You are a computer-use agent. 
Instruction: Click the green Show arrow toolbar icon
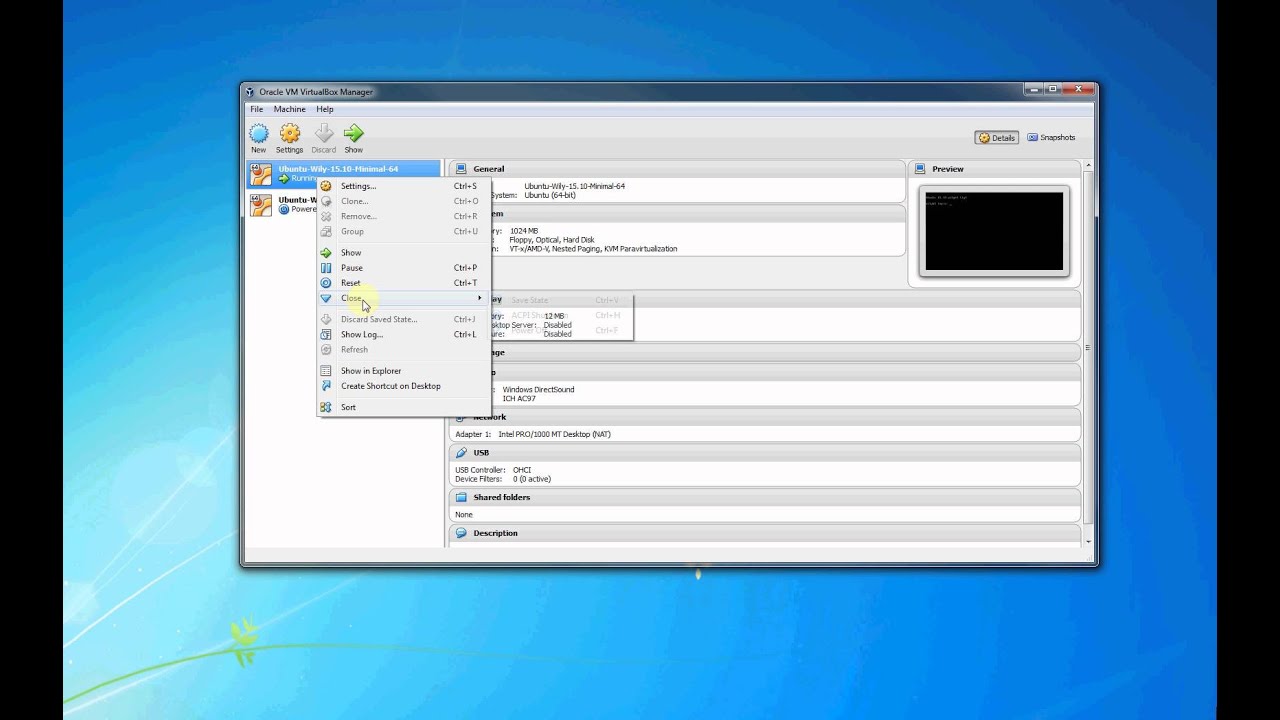[x=353, y=134]
